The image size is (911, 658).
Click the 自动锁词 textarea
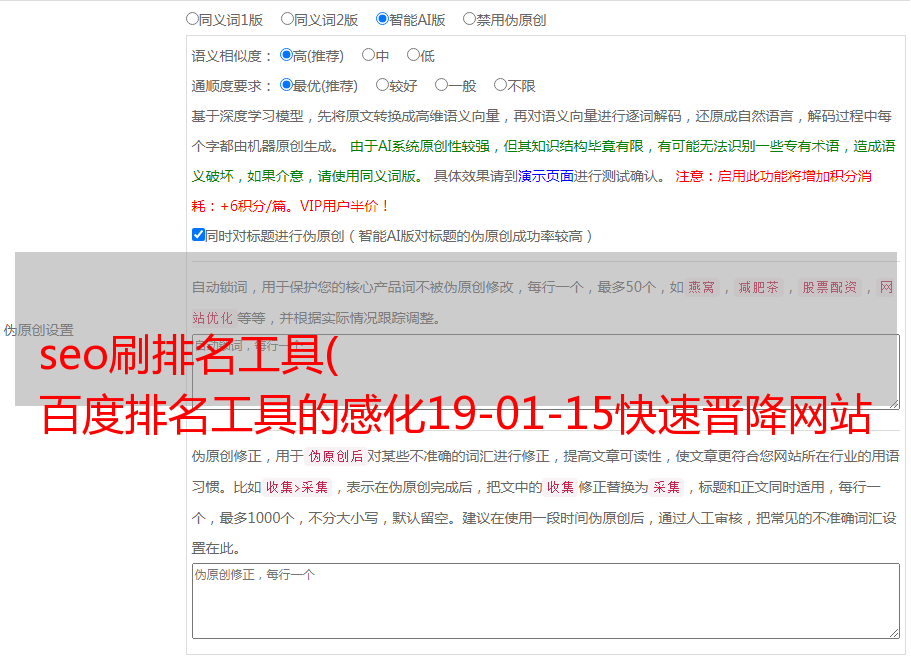click(546, 372)
